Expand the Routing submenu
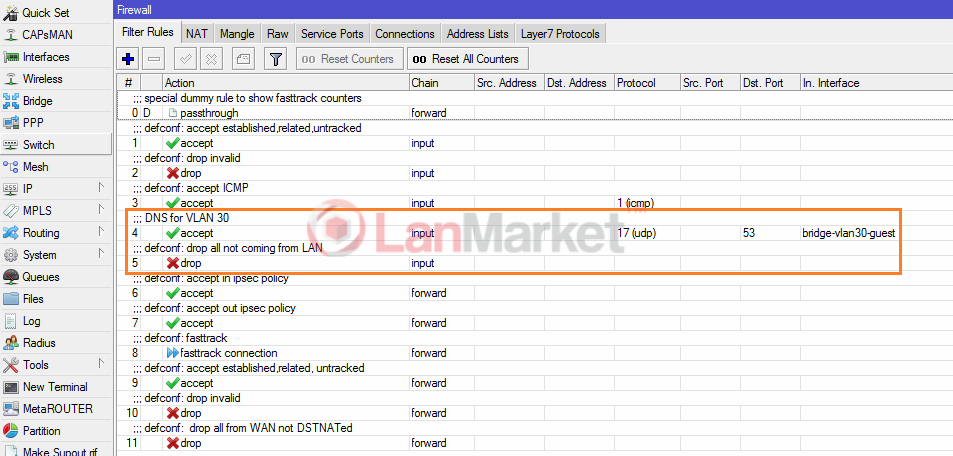This screenshot has width=953, height=456. point(56,233)
